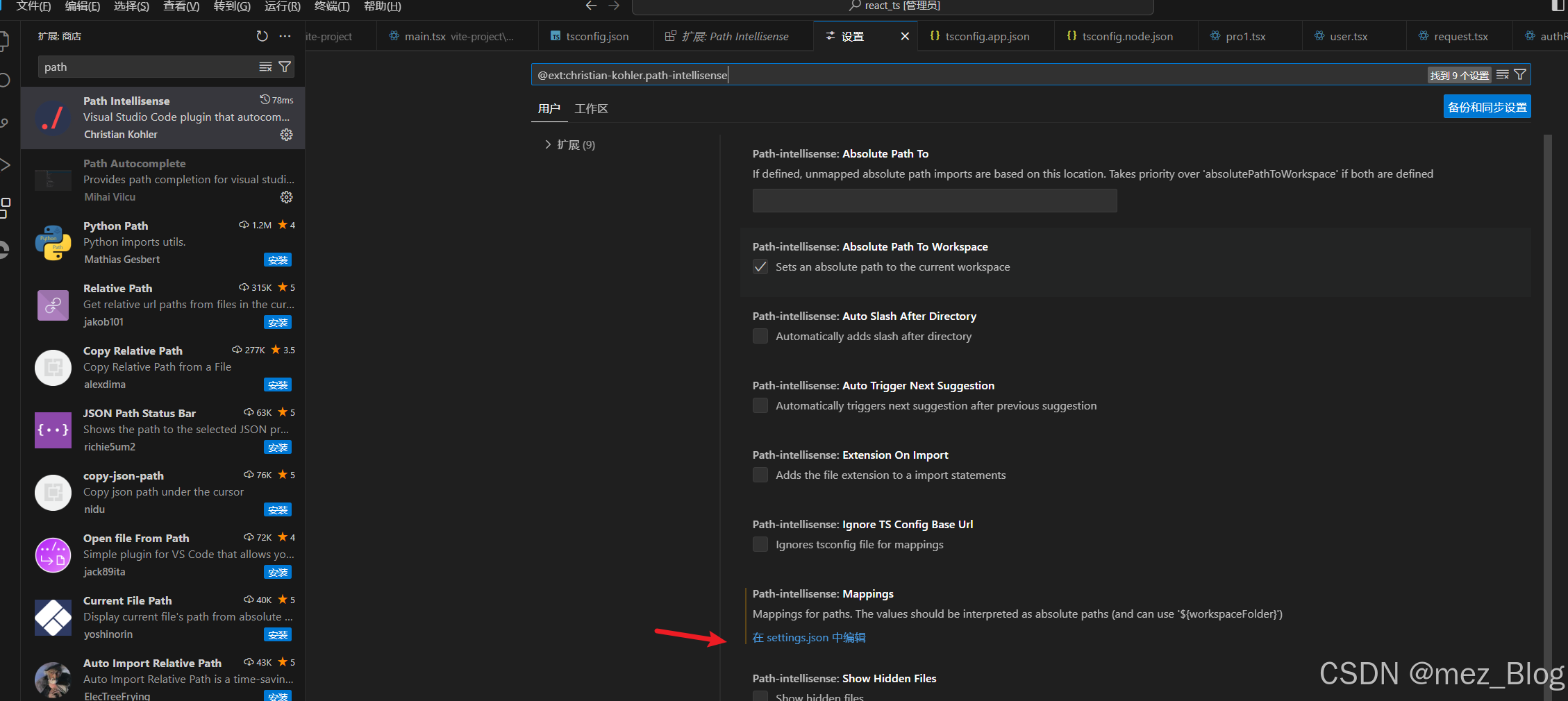Click the react_ts command center search
The height and width of the screenshot is (701, 1568).
893,6
